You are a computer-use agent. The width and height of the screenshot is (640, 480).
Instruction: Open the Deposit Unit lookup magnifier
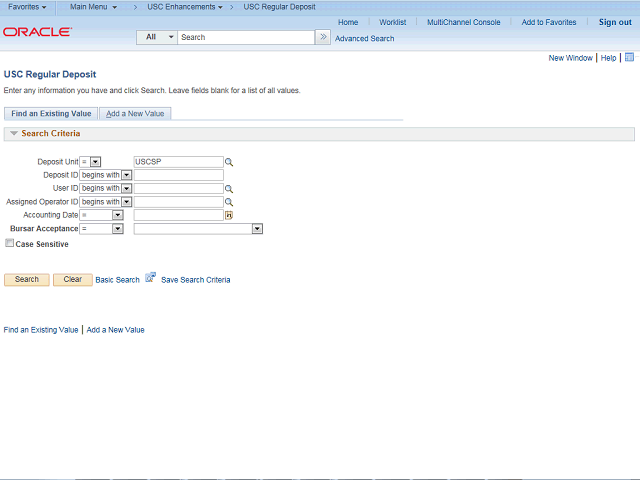[x=229, y=162]
